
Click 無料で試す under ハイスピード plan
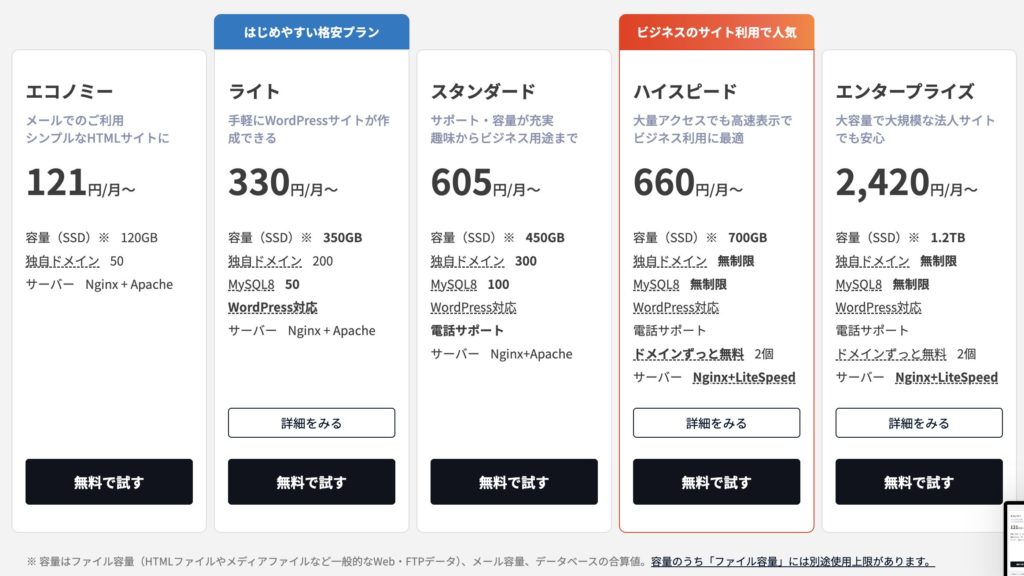(716, 482)
